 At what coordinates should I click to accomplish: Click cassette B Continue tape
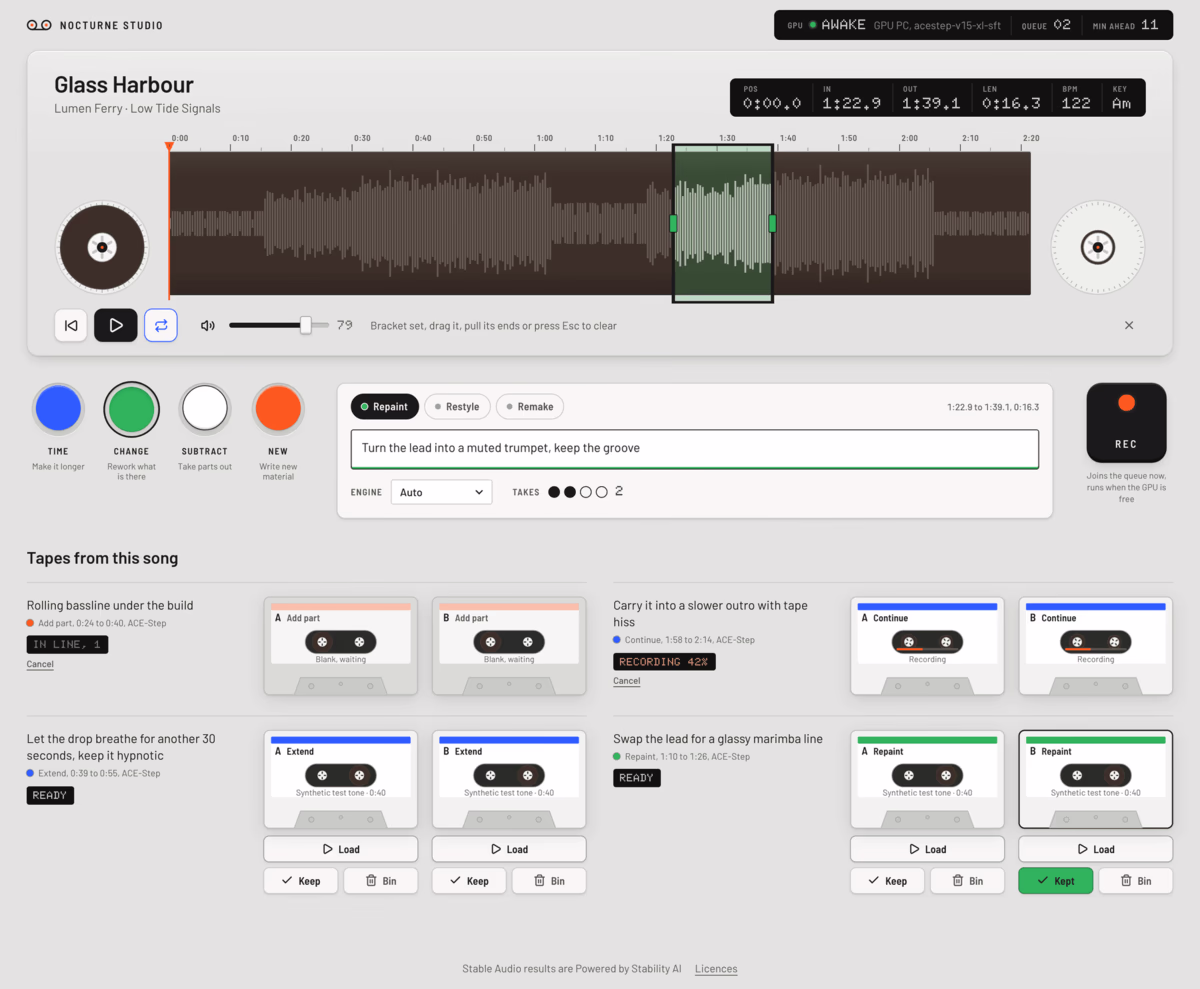pyautogui.click(x=1095, y=646)
